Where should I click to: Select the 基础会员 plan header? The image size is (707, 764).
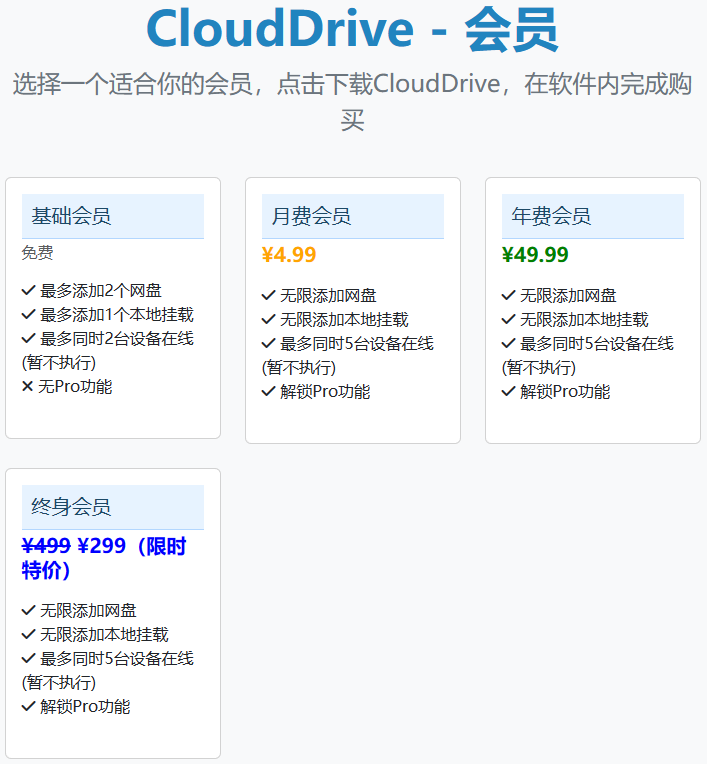(113, 216)
